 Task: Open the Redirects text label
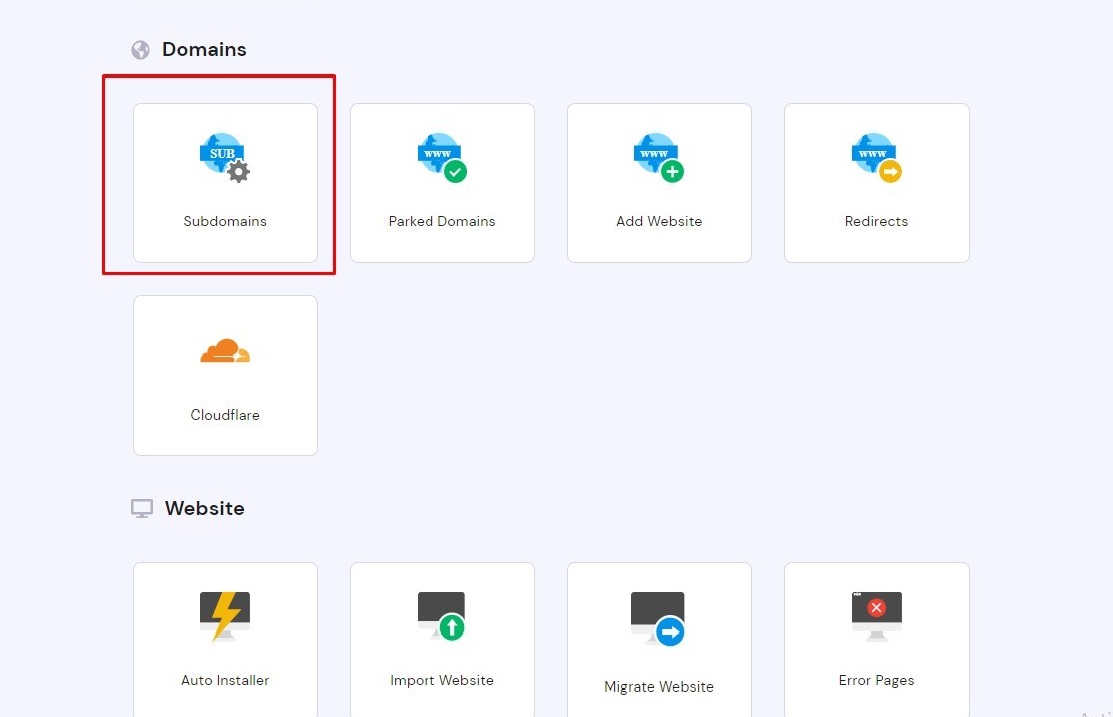click(x=876, y=221)
